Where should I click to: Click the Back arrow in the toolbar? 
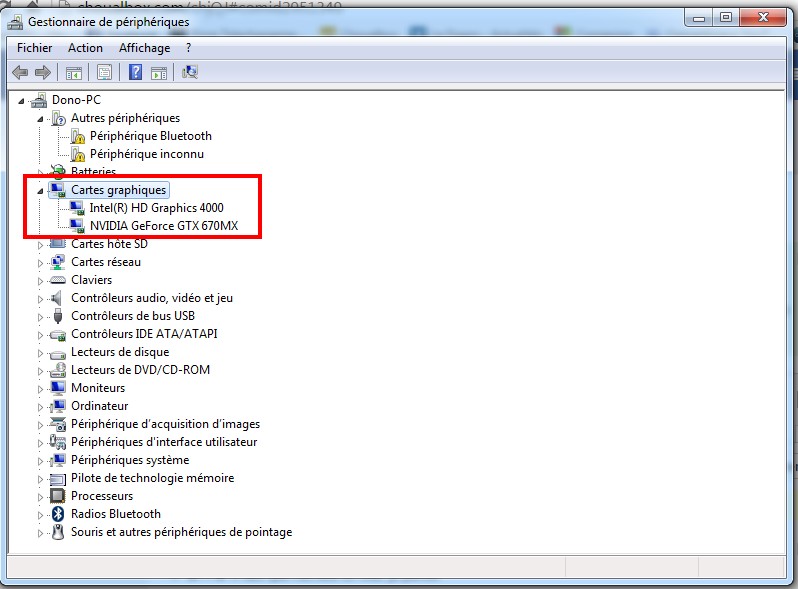(x=19, y=72)
